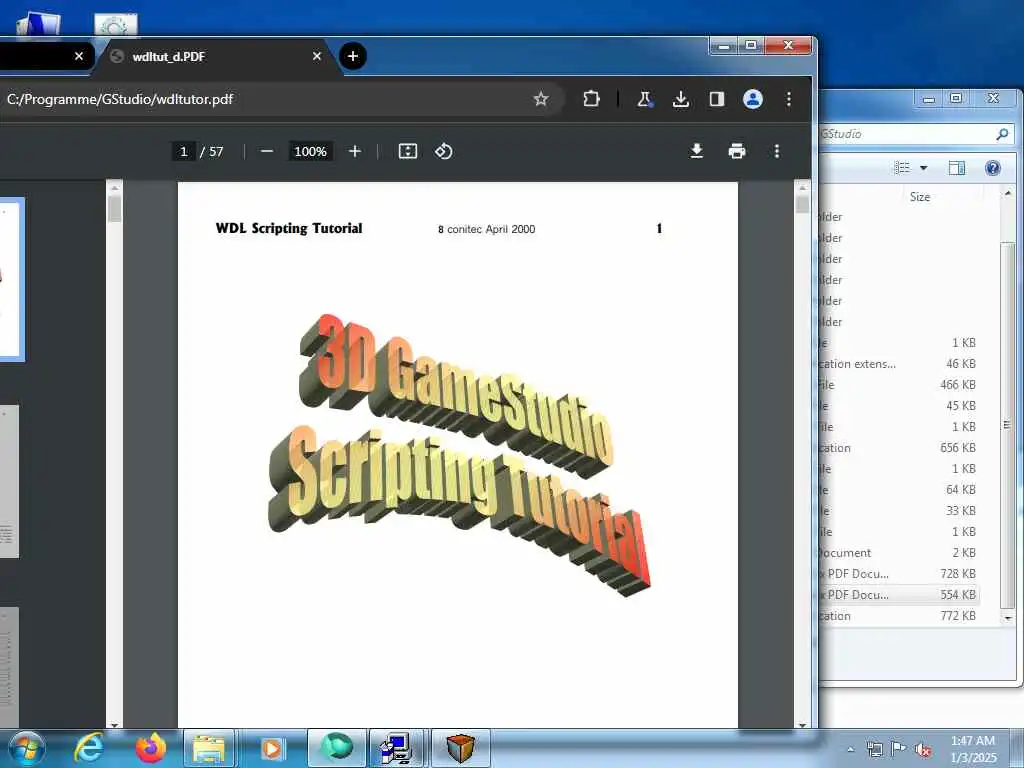Close the black untitled first tab
Image resolution: width=1024 pixels, height=768 pixels.
[x=79, y=56]
